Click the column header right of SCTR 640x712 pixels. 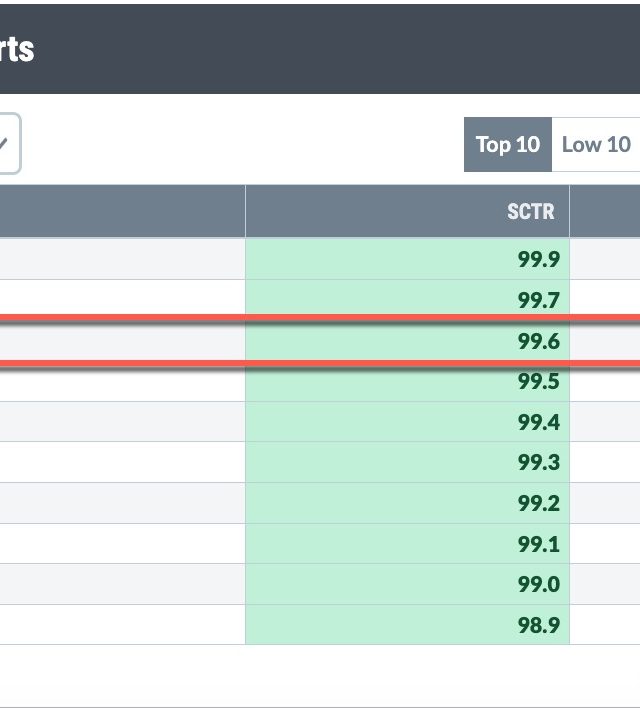pyautogui.click(x=605, y=212)
